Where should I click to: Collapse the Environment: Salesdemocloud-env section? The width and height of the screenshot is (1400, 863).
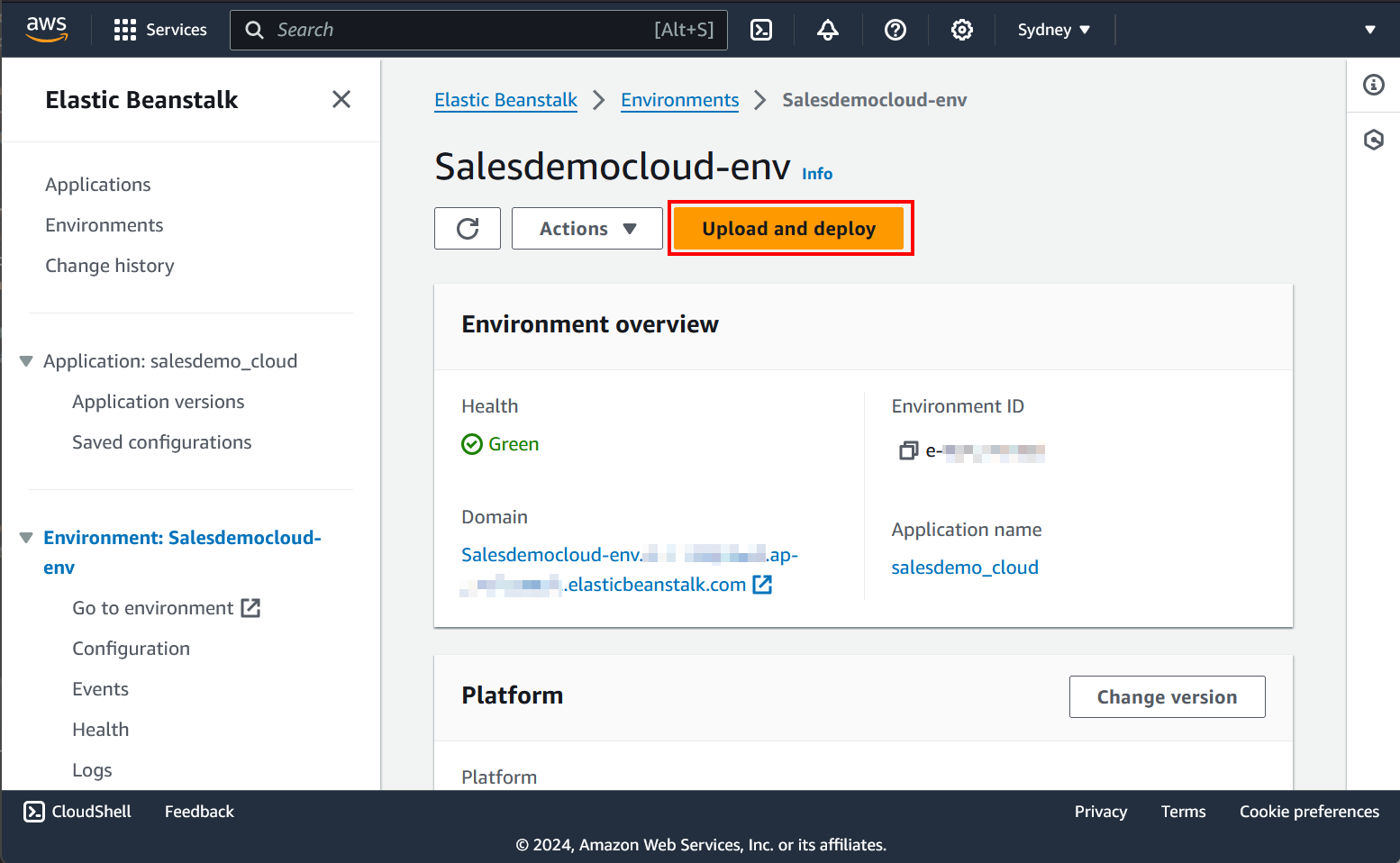26,538
